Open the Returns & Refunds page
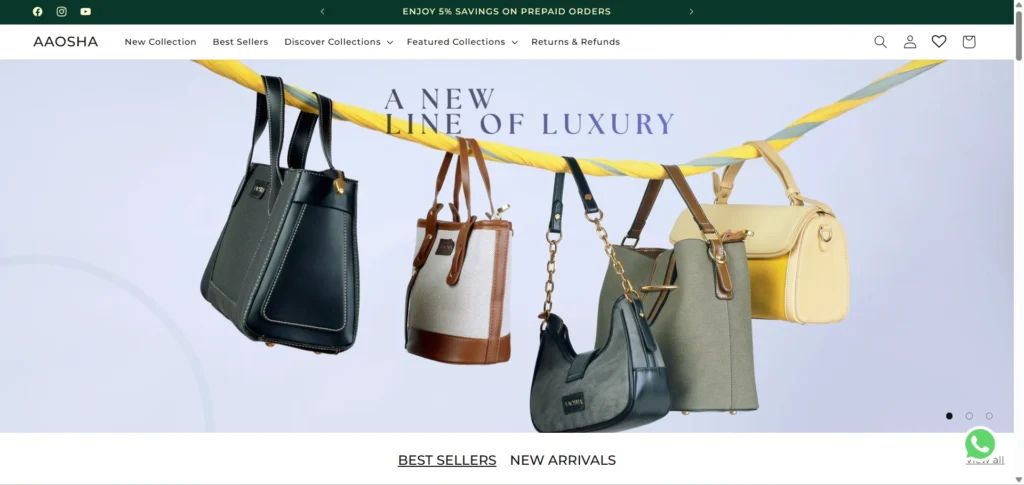Viewport: 1024px width, 485px height. (575, 42)
